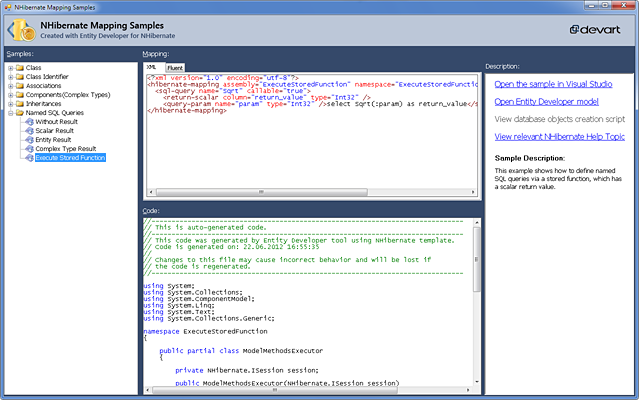This screenshot has width=639, height=400.
Task: Click the Code pane horizontal scrollbar thumb
Action: point(275,390)
